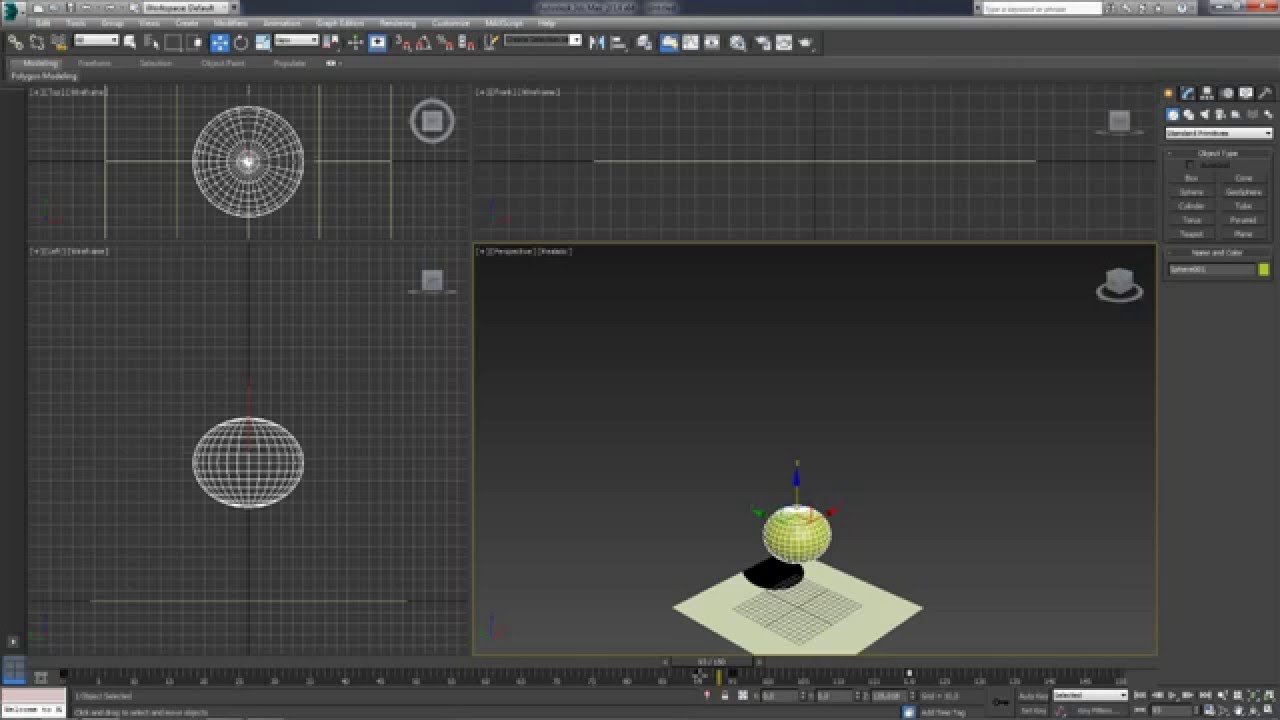Image resolution: width=1280 pixels, height=720 pixels.
Task: Open the named selection sets dropdown
Action: click(543, 41)
